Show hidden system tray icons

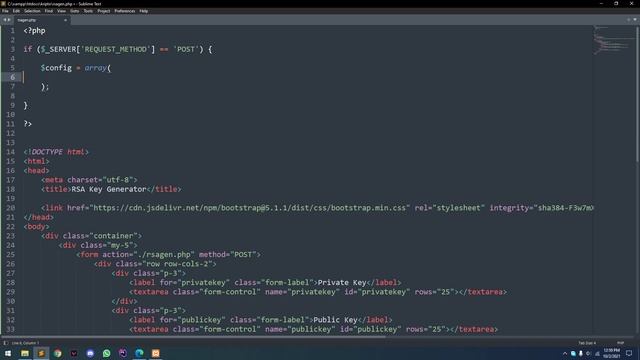tap(565, 353)
